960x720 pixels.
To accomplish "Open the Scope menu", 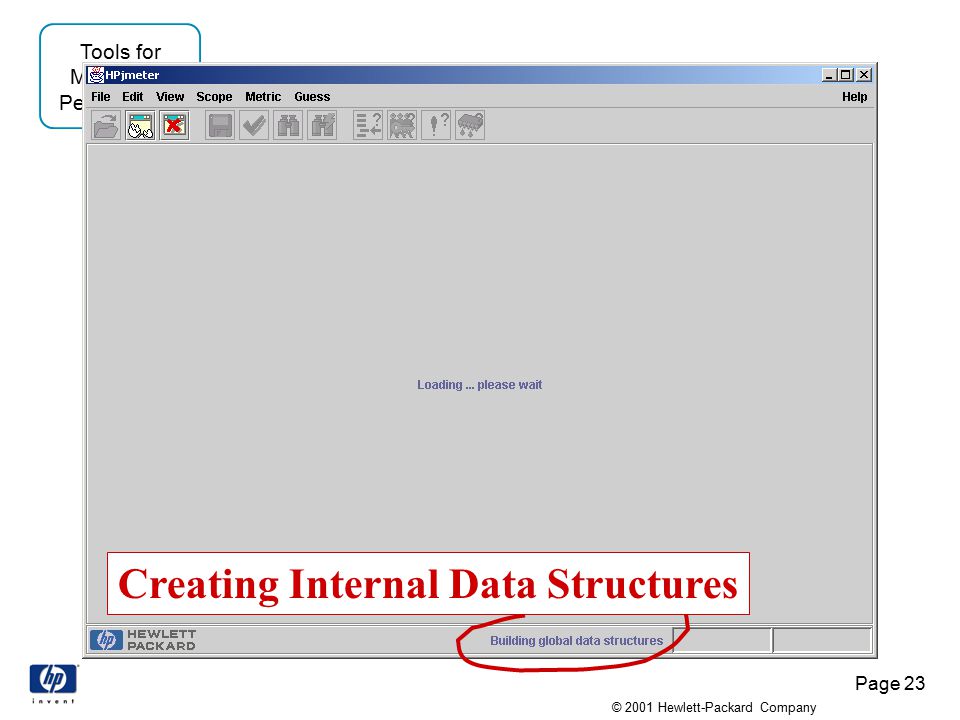I will click(214, 97).
